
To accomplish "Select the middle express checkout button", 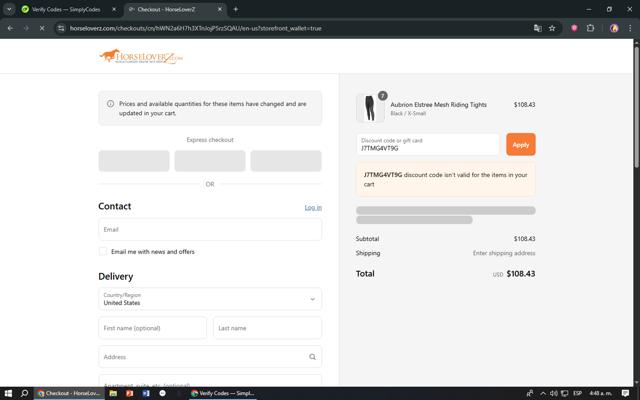I will tap(210, 161).
